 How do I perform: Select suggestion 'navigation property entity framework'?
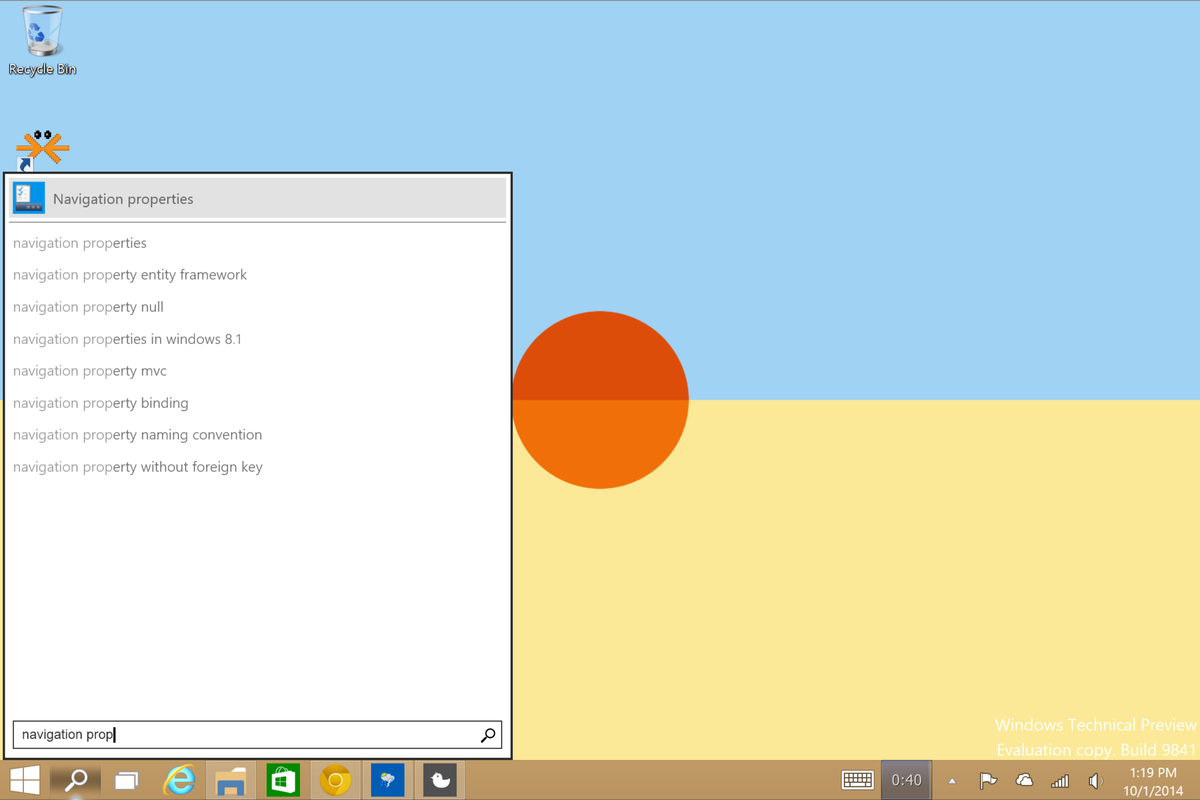point(129,274)
